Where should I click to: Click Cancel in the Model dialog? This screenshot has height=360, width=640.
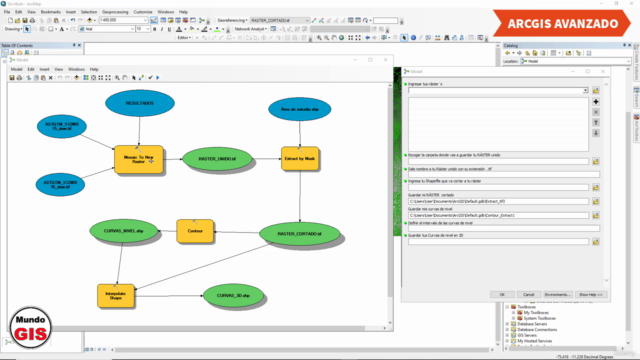pos(529,294)
